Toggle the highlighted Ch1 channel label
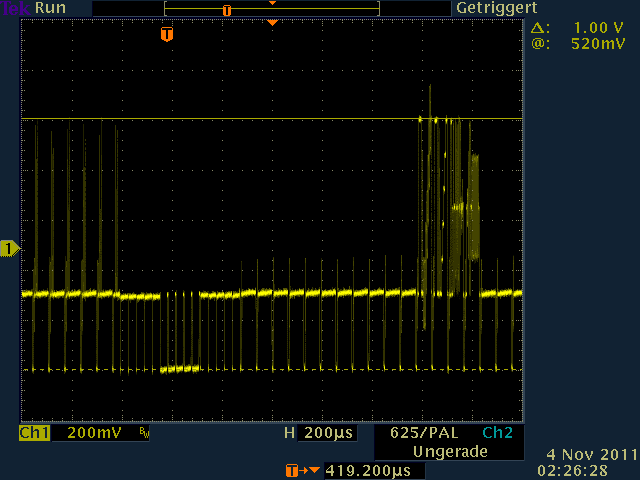The height and width of the screenshot is (480, 640). pos(35,433)
